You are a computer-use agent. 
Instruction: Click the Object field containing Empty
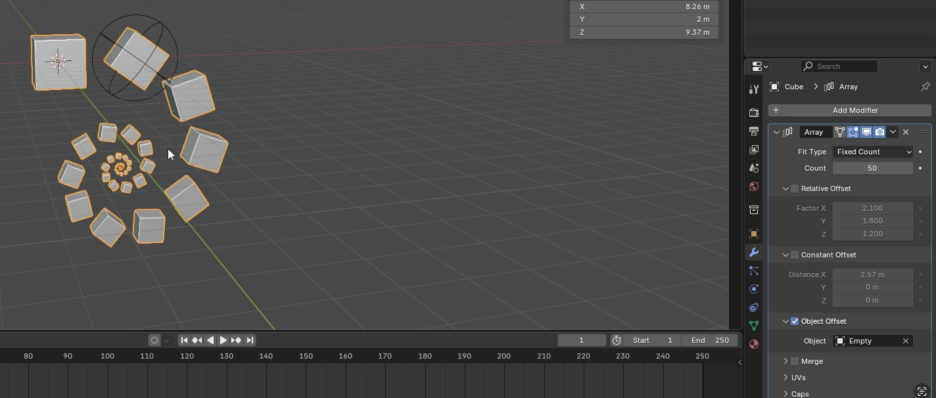tap(873, 341)
